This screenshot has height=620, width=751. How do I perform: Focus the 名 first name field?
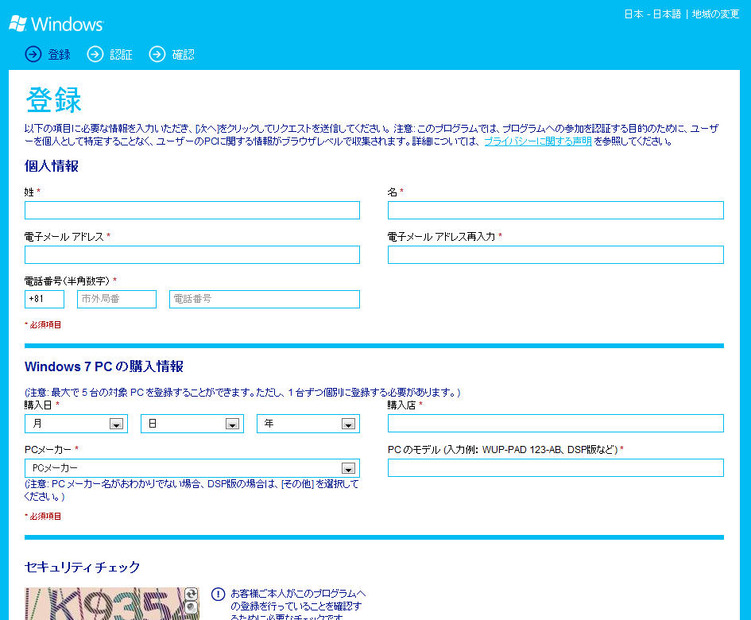(x=556, y=210)
